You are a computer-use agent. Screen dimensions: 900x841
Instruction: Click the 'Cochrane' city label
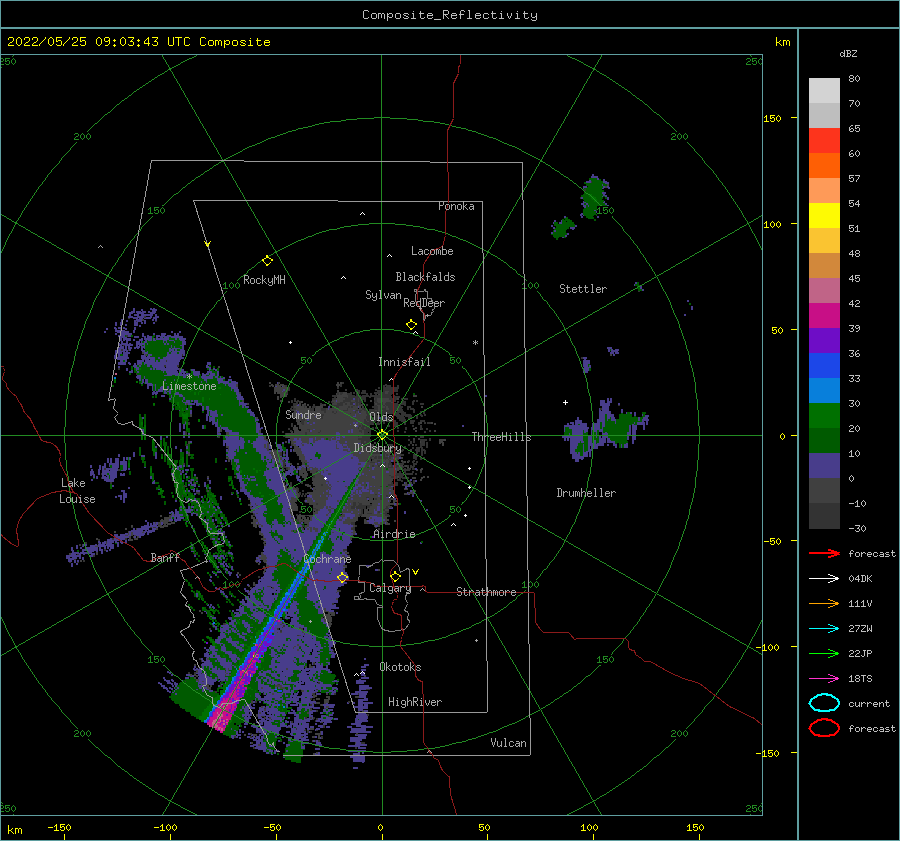[327, 559]
